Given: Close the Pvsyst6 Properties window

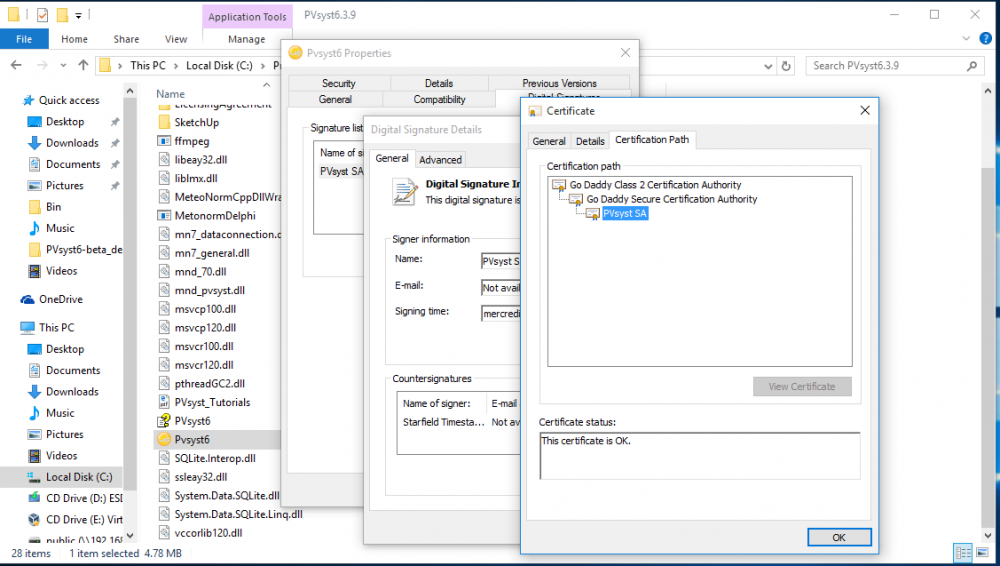Looking at the screenshot, I should coord(625,53).
